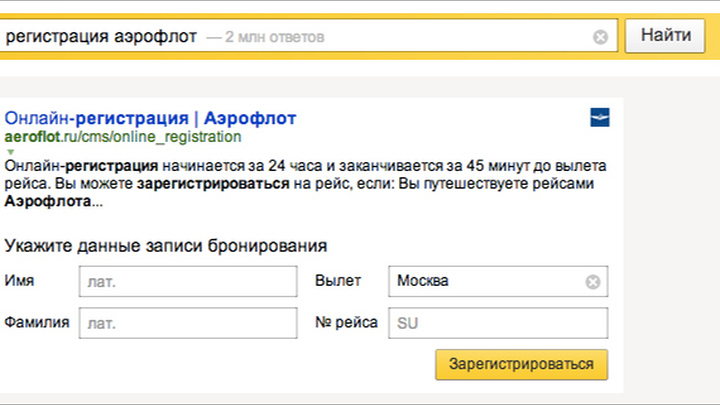Image resolution: width=720 pixels, height=405 pixels.
Task: Focus the Фамилия input field
Action: click(x=188, y=323)
